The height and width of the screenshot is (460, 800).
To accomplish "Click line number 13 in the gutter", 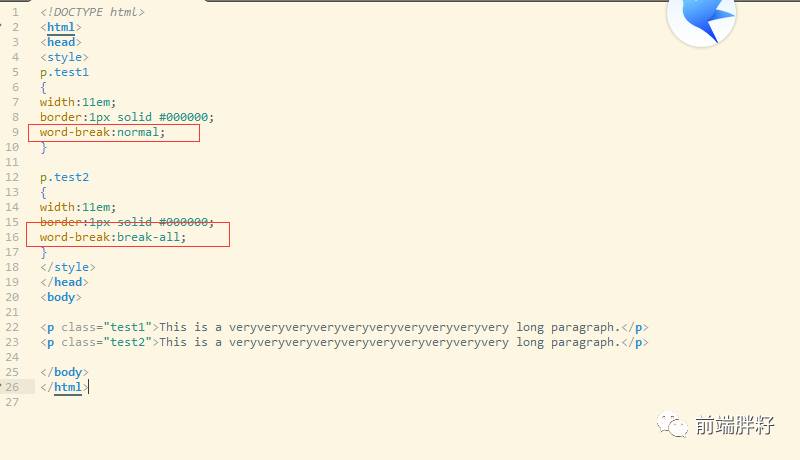I will pyautogui.click(x=12, y=192).
